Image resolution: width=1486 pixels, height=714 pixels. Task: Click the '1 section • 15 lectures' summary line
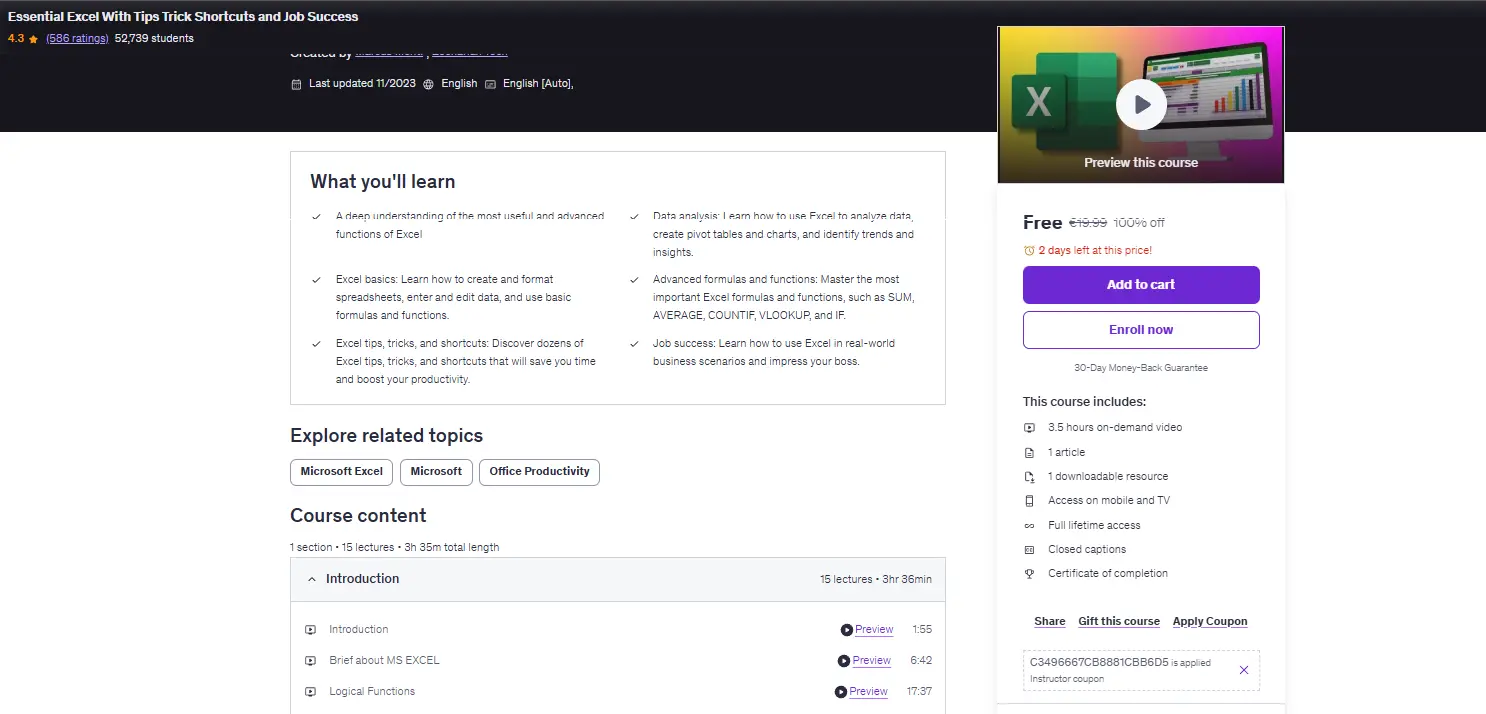pyautogui.click(x=395, y=548)
